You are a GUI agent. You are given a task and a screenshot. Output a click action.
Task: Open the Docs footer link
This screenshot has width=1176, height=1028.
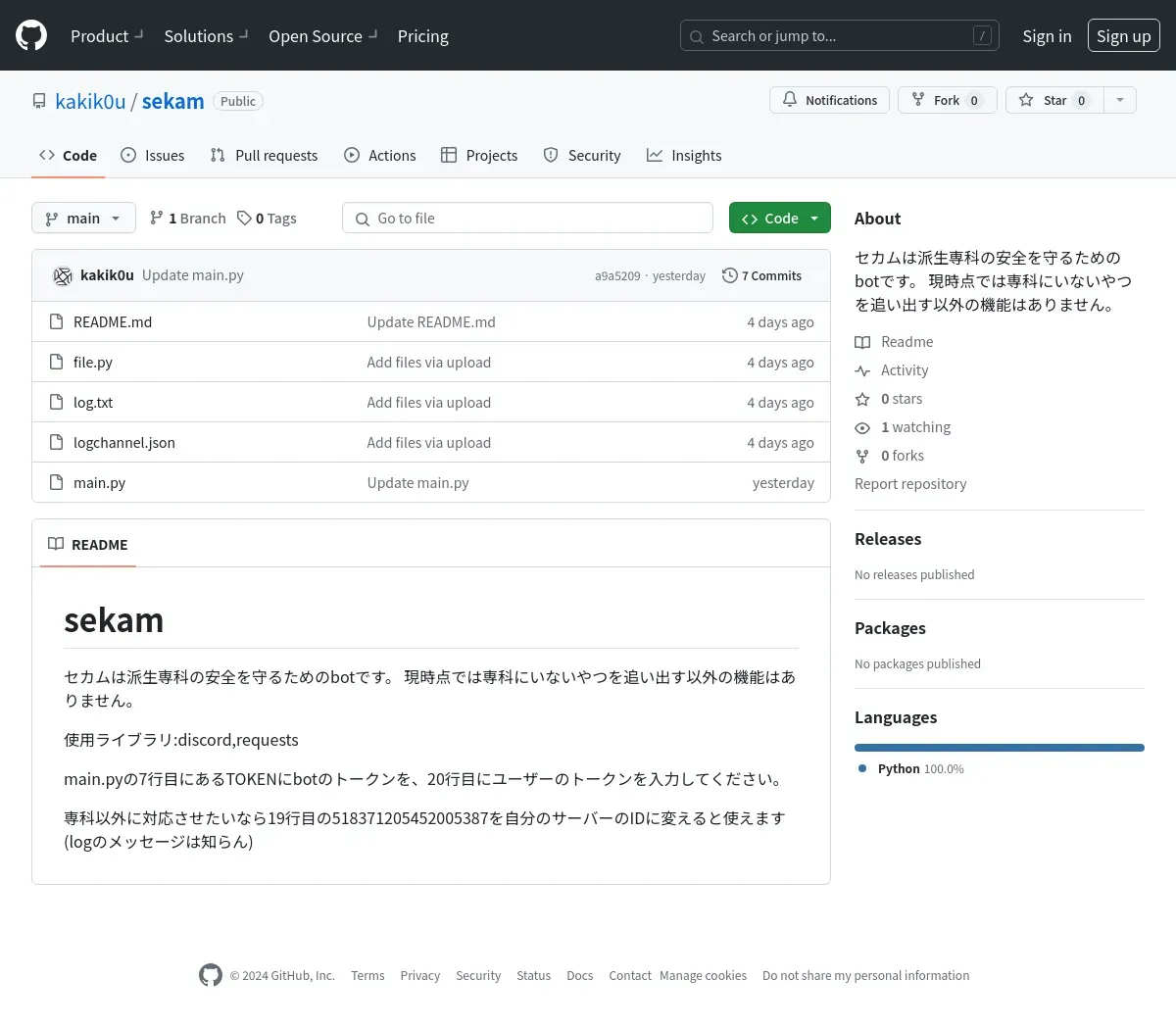coord(580,976)
